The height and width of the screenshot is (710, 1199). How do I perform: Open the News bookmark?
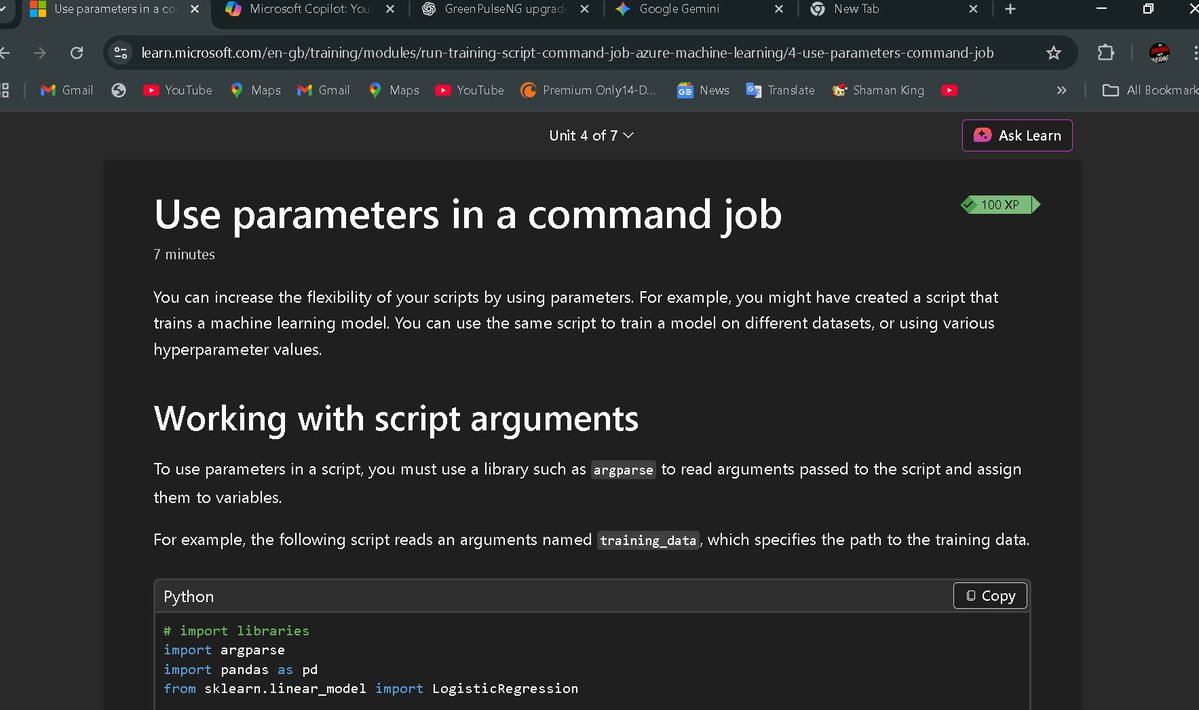pyautogui.click(x=703, y=90)
